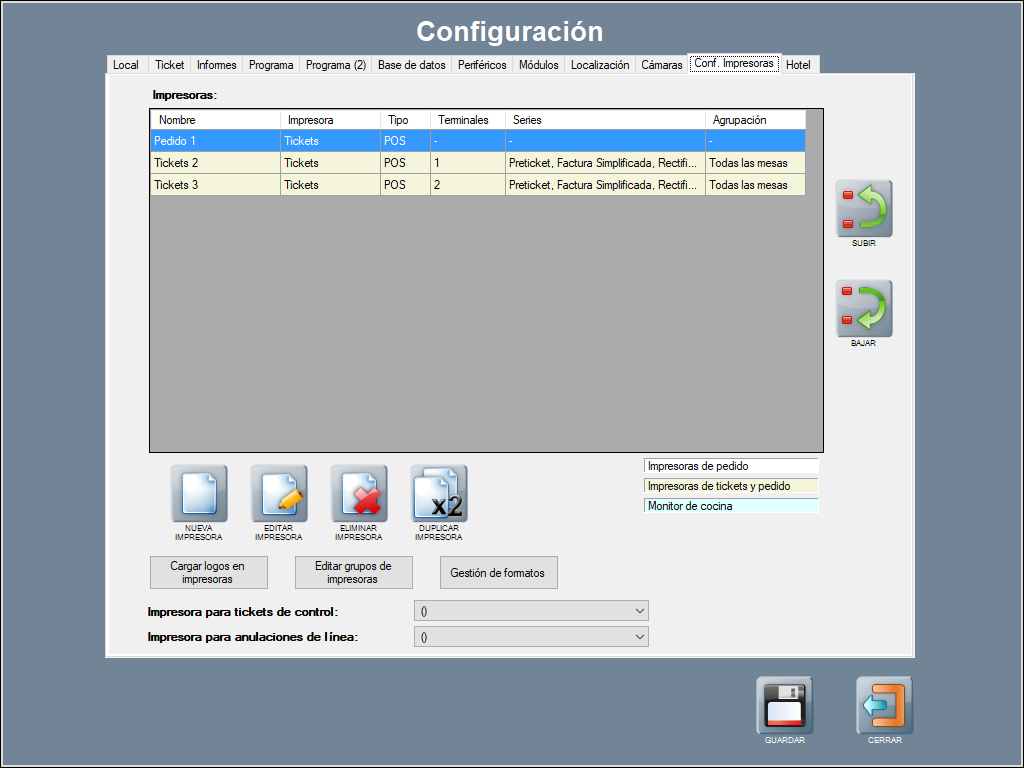Image resolution: width=1024 pixels, height=768 pixels.
Task: Expand the anulaciones de línea printer dropdown
Action: (x=531, y=637)
